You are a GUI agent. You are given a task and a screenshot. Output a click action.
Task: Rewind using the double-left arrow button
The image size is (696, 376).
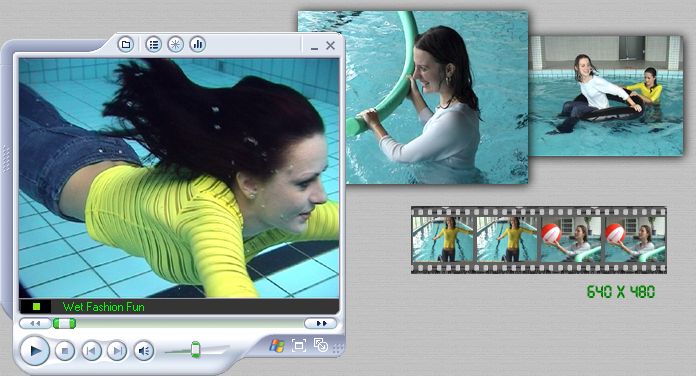(x=36, y=324)
